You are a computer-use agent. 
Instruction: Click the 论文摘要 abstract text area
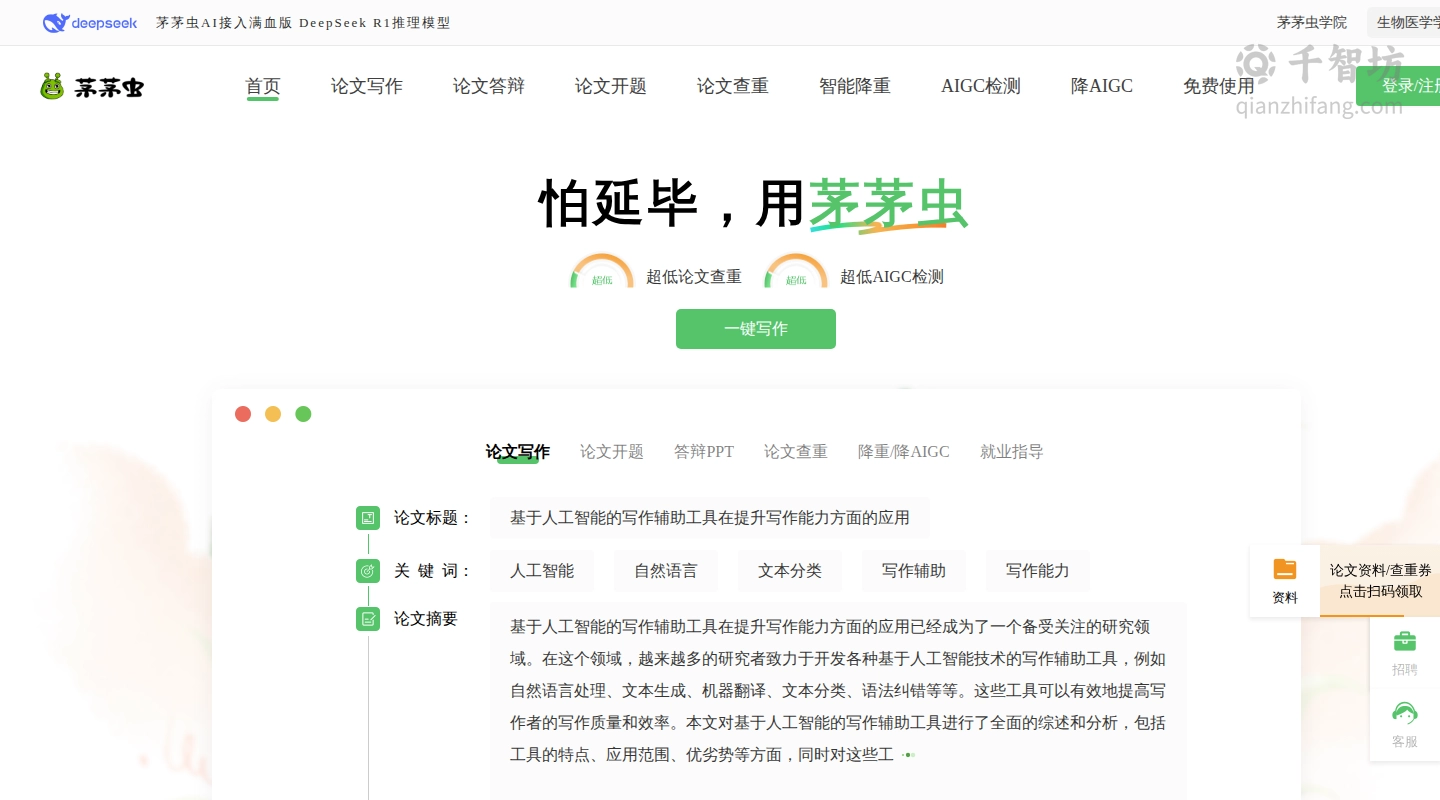[x=838, y=701]
